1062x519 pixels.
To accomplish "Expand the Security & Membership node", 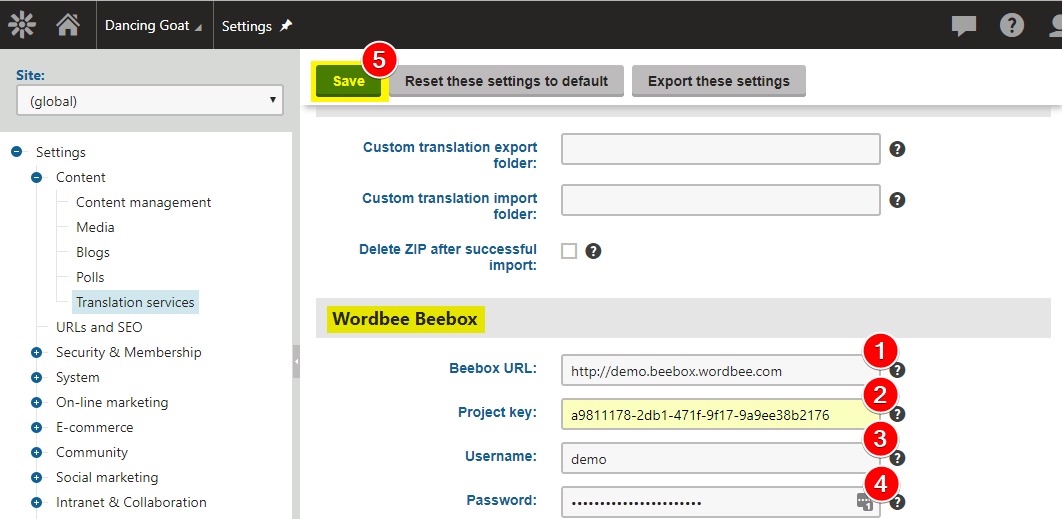I will click(x=37, y=352).
